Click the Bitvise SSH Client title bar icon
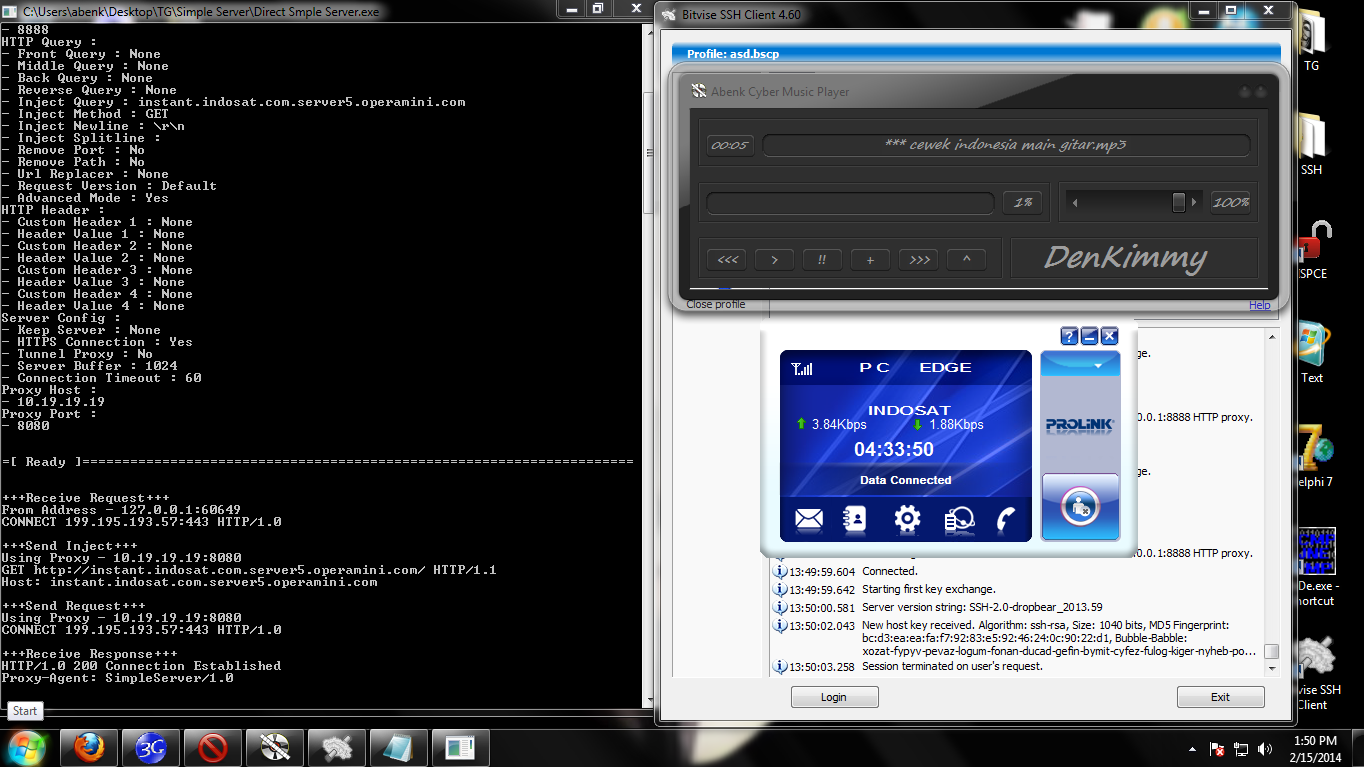Screen dimensions: 1364x767 669,14
